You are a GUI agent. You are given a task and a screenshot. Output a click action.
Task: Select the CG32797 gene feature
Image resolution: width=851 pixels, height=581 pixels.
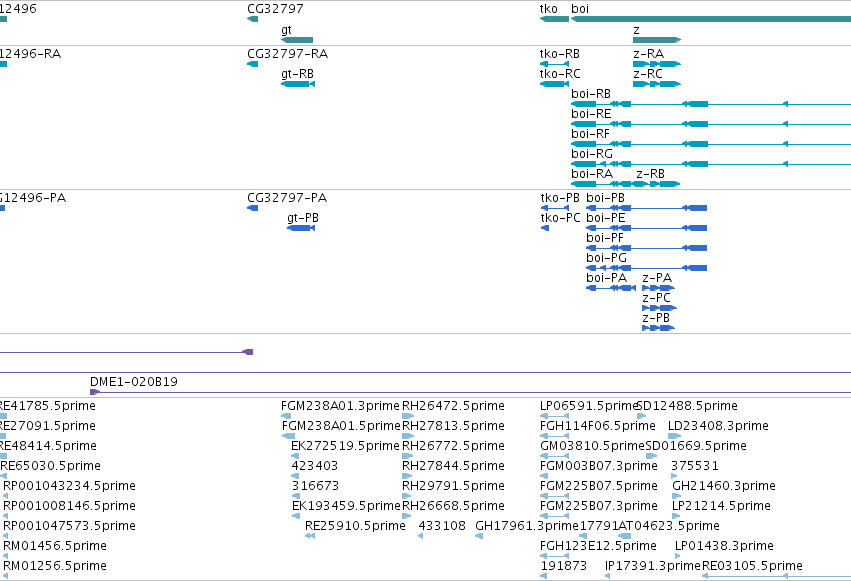coord(252,19)
